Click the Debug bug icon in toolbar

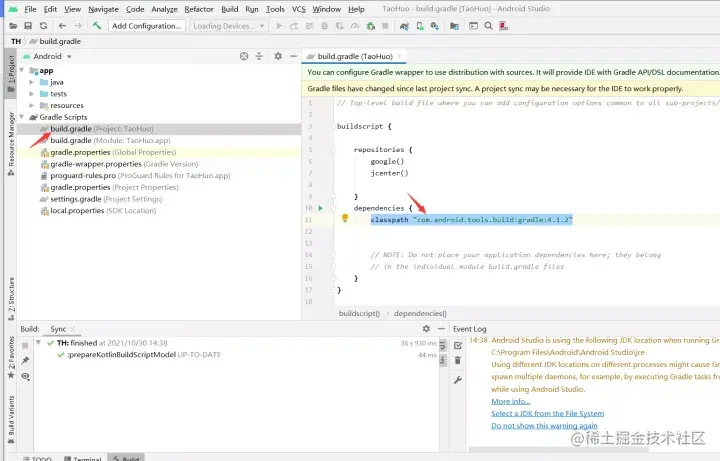coord(324,26)
